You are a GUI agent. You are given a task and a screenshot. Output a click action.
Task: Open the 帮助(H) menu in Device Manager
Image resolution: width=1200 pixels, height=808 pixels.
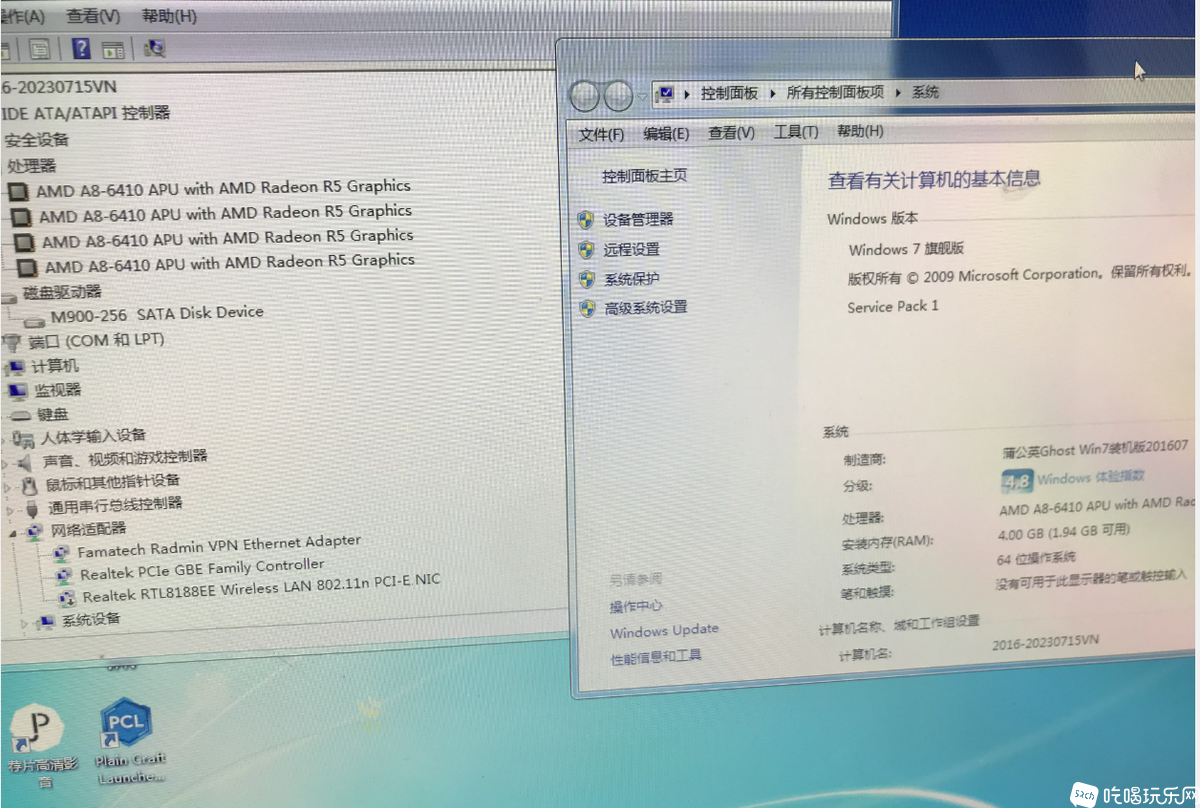pos(169,17)
